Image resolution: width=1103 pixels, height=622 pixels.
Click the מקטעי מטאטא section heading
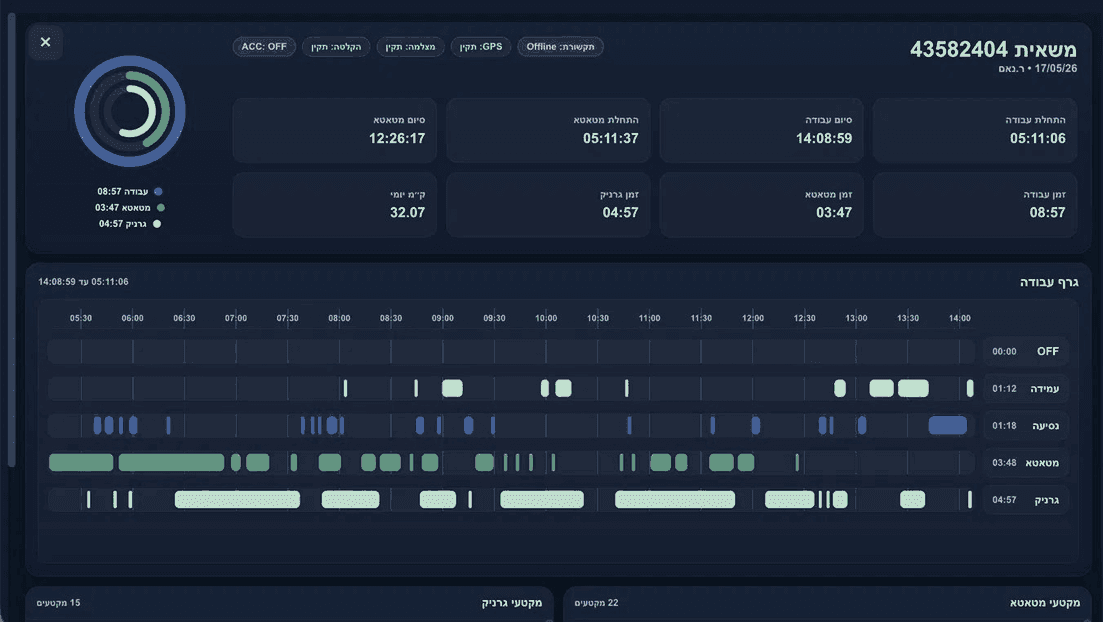(x=1045, y=603)
